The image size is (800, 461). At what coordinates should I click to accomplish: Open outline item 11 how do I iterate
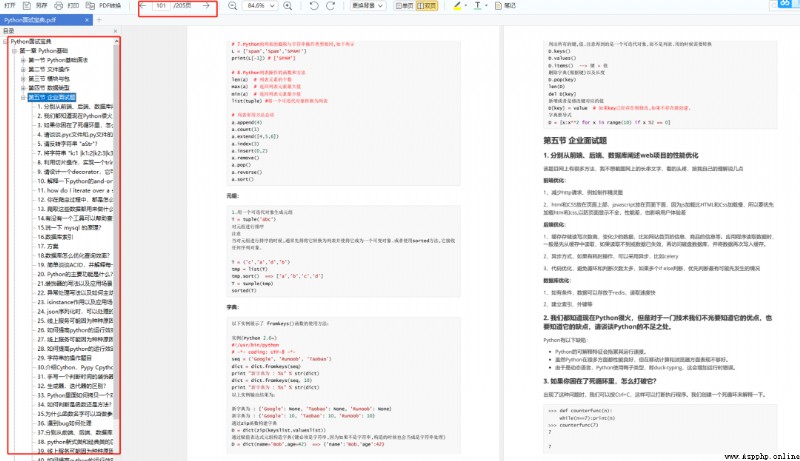tap(75, 190)
